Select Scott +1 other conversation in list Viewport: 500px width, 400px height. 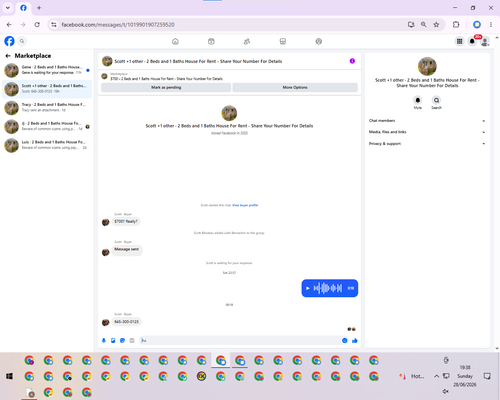coord(47,89)
